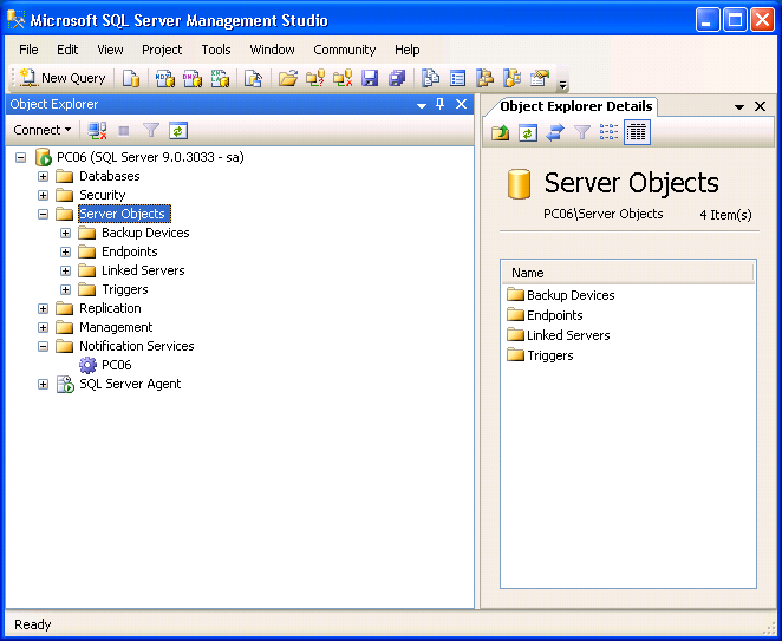Switch Object Explorer Details to details view
Screen dimensions: 782x641
pos(637,132)
